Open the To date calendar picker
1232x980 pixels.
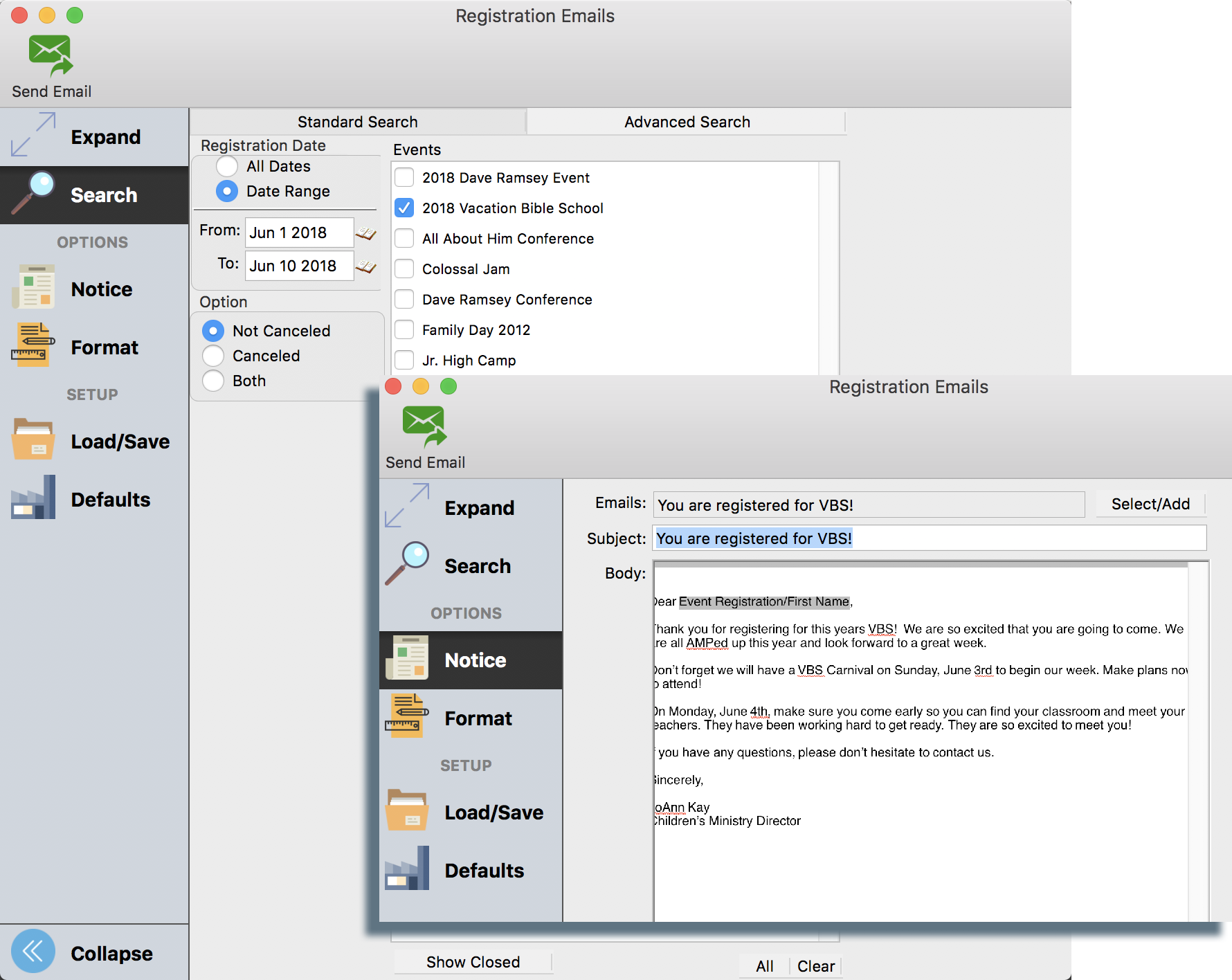click(x=365, y=266)
